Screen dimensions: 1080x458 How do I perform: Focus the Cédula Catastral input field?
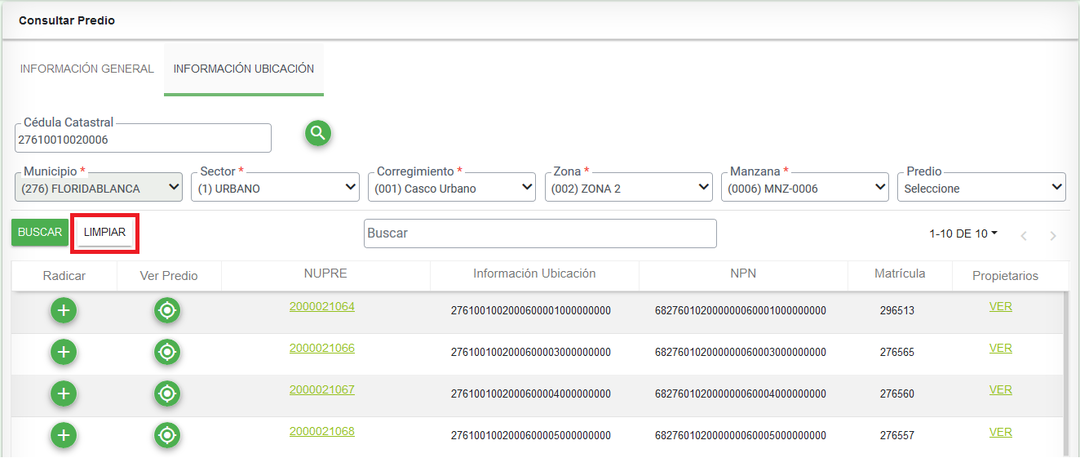pos(143,138)
